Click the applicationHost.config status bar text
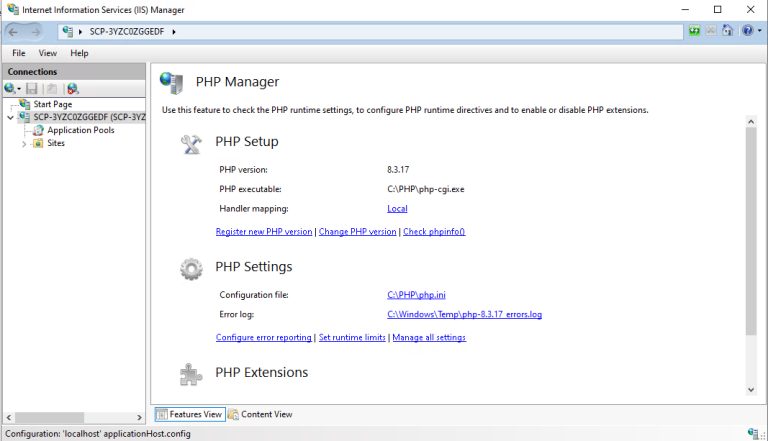The image size is (768, 441). coord(98,434)
